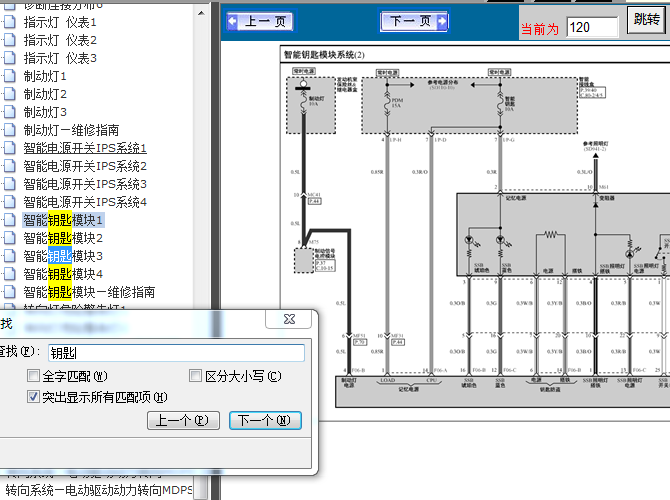Select 制动灯1 in the list
Image resolution: width=670 pixels, height=500 pixels.
pos(45,76)
